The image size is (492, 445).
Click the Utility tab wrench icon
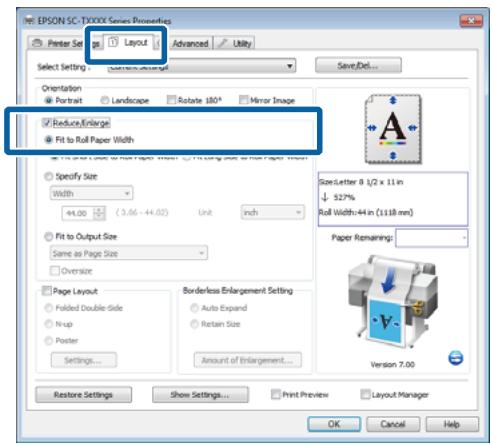point(223,43)
